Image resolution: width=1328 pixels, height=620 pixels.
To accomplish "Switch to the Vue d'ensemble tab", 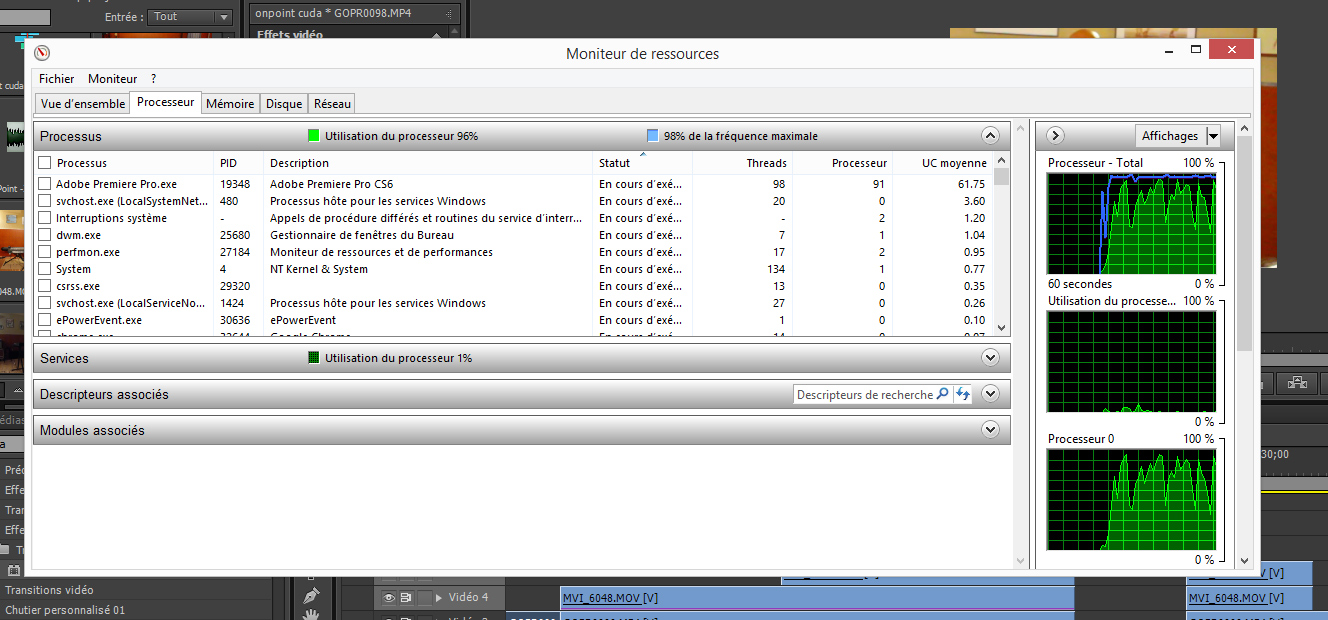I will pyautogui.click(x=83, y=104).
